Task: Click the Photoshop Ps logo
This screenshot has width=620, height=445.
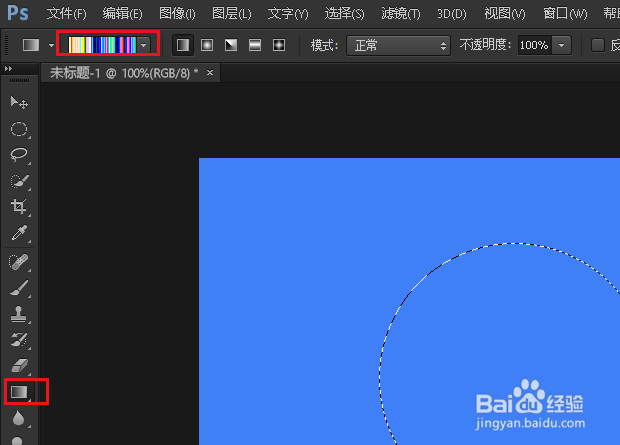Action: tap(18, 13)
